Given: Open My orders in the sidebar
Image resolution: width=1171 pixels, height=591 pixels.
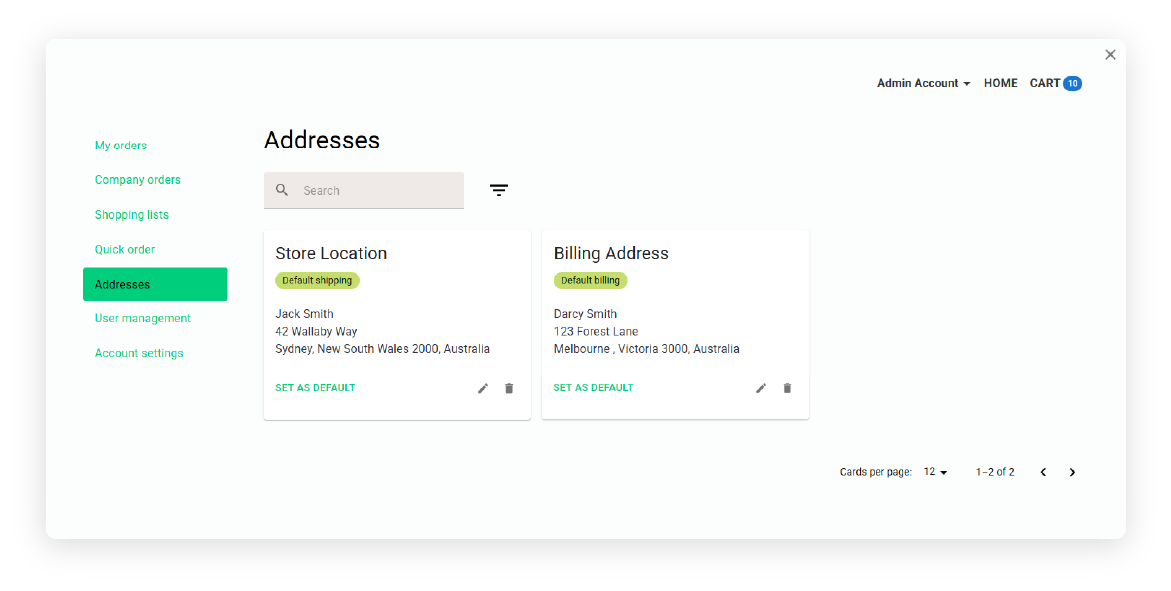Looking at the screenshot, I should (121, 145).
